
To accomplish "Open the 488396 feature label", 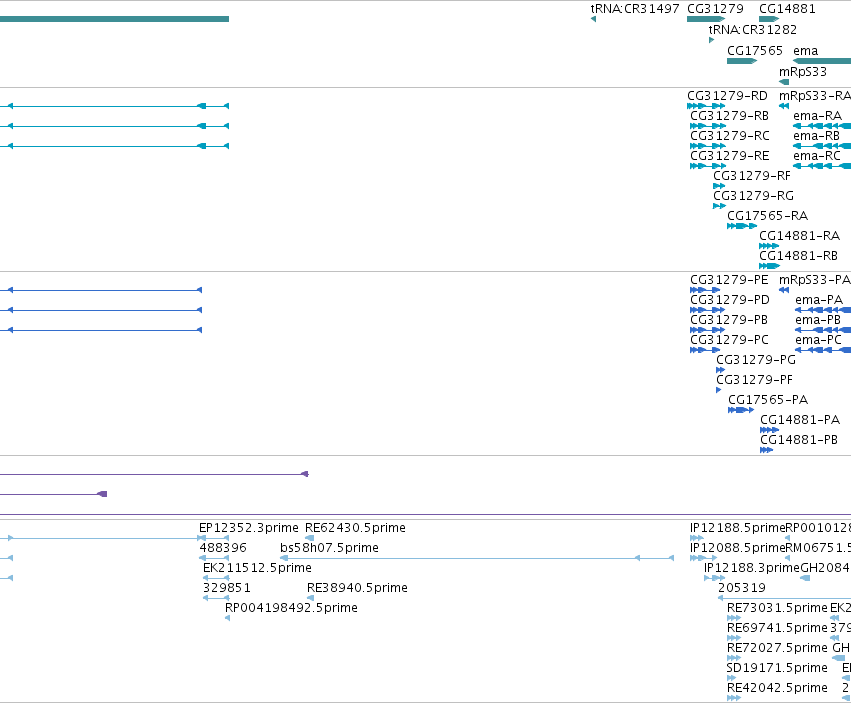I will coord(223,548).
